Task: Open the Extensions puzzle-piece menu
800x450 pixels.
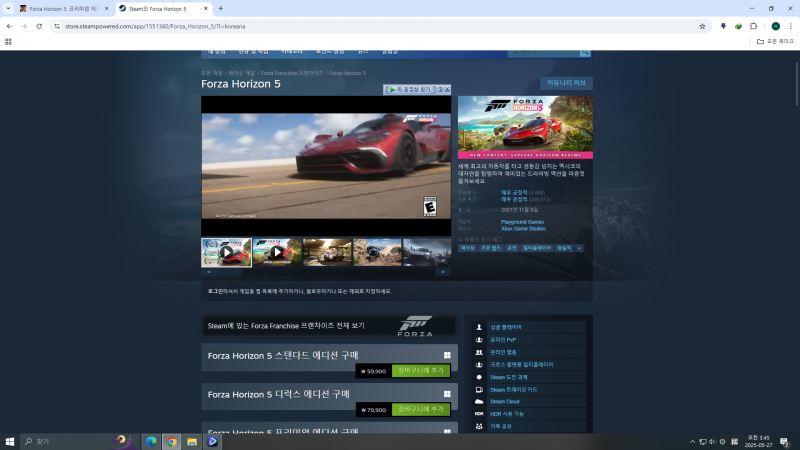Action: click(754, 26)
